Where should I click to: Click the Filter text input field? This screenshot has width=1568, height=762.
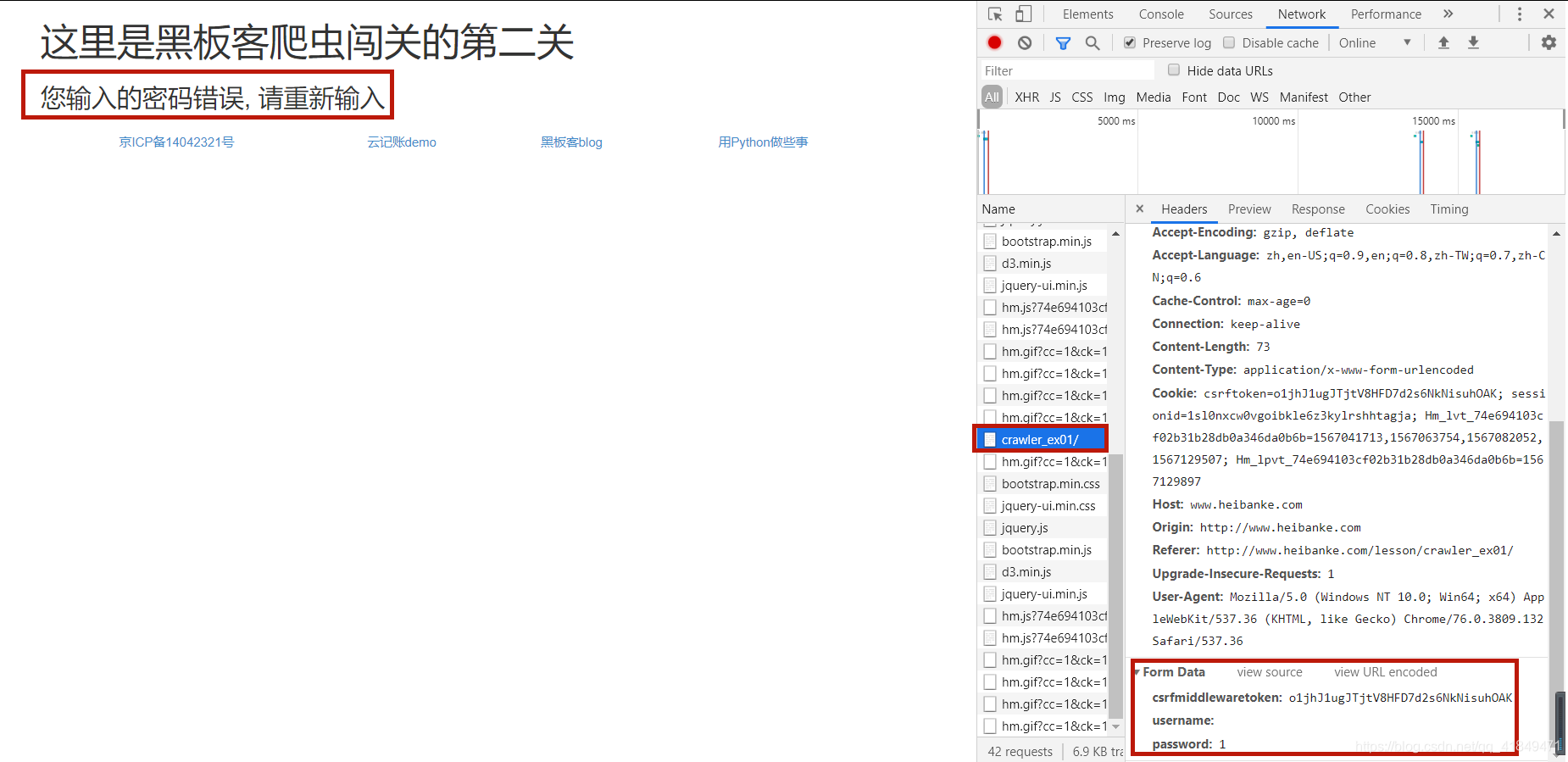1067,70
